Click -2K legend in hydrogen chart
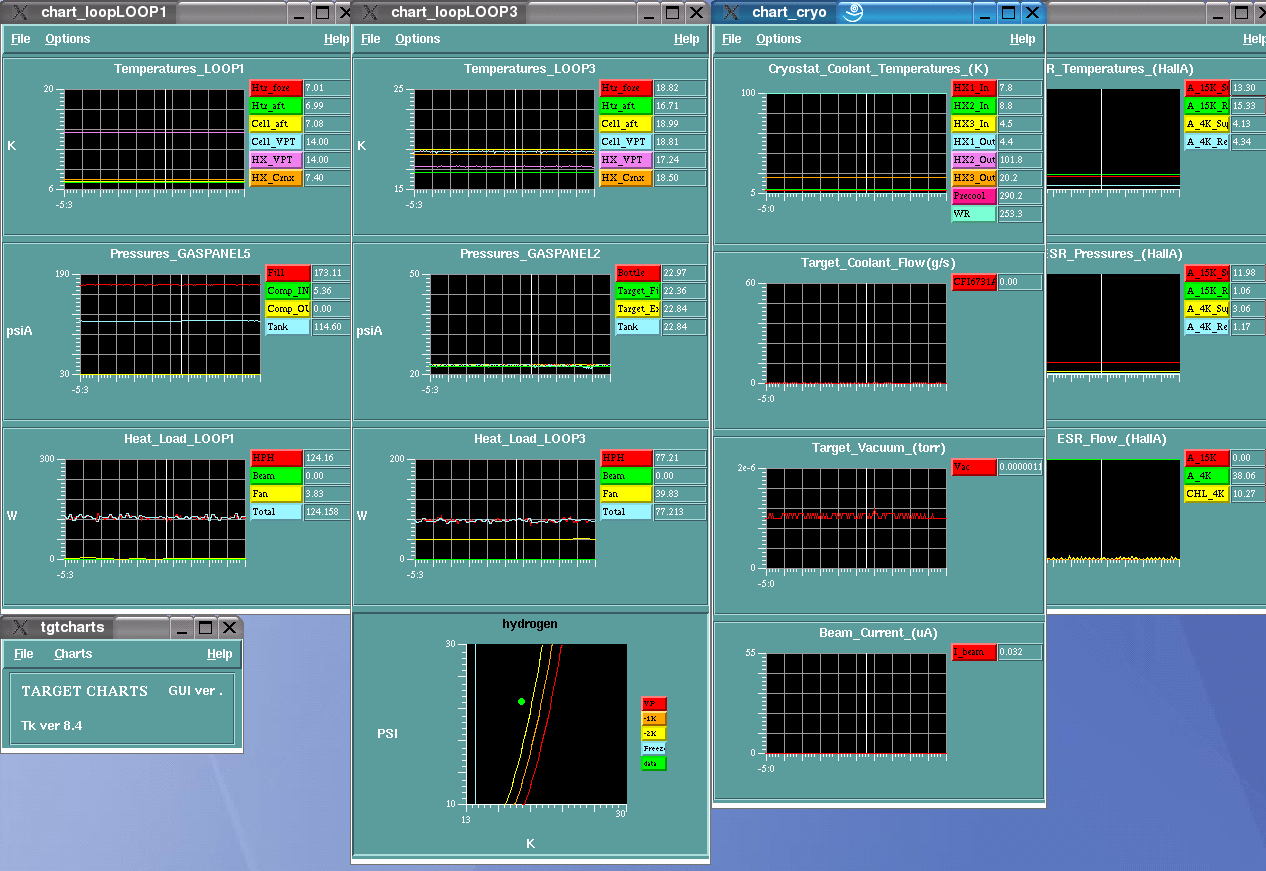The height and width of the screenshot is (871, 1266). [654, 733]
